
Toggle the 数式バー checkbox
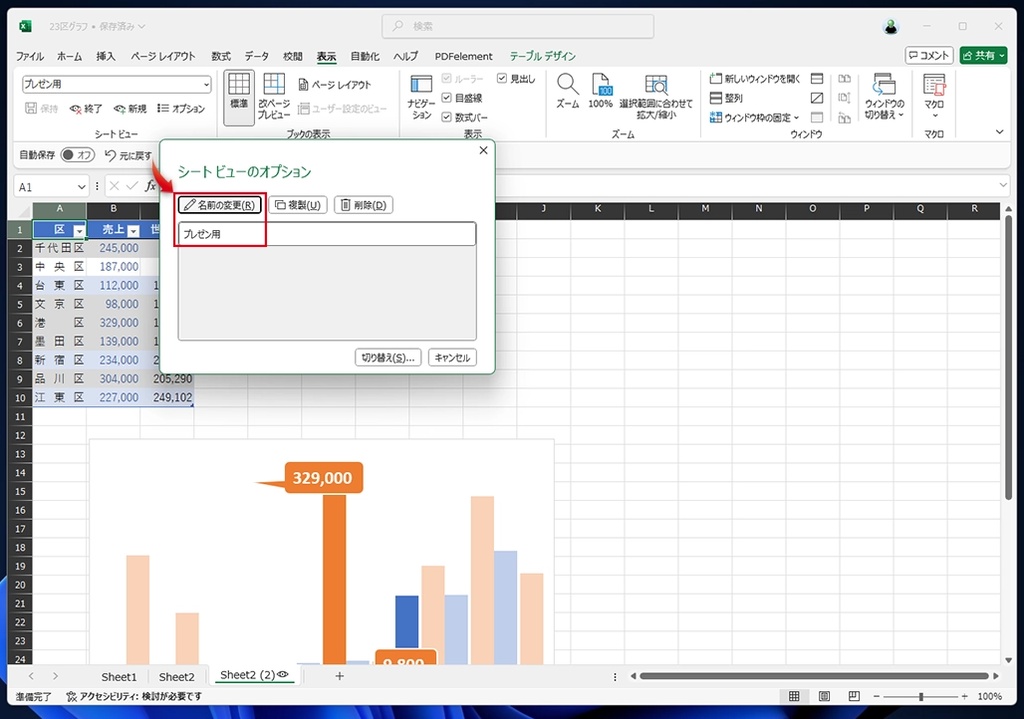(x=447, y=118)
